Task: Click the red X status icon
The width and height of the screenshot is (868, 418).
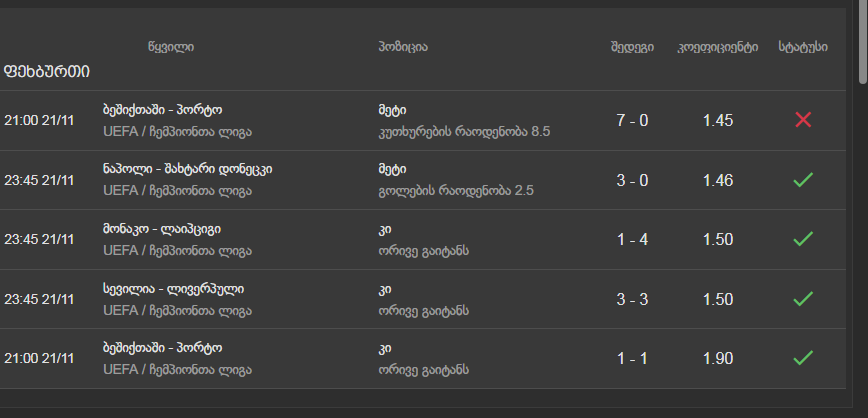Action: coord(802,120)
